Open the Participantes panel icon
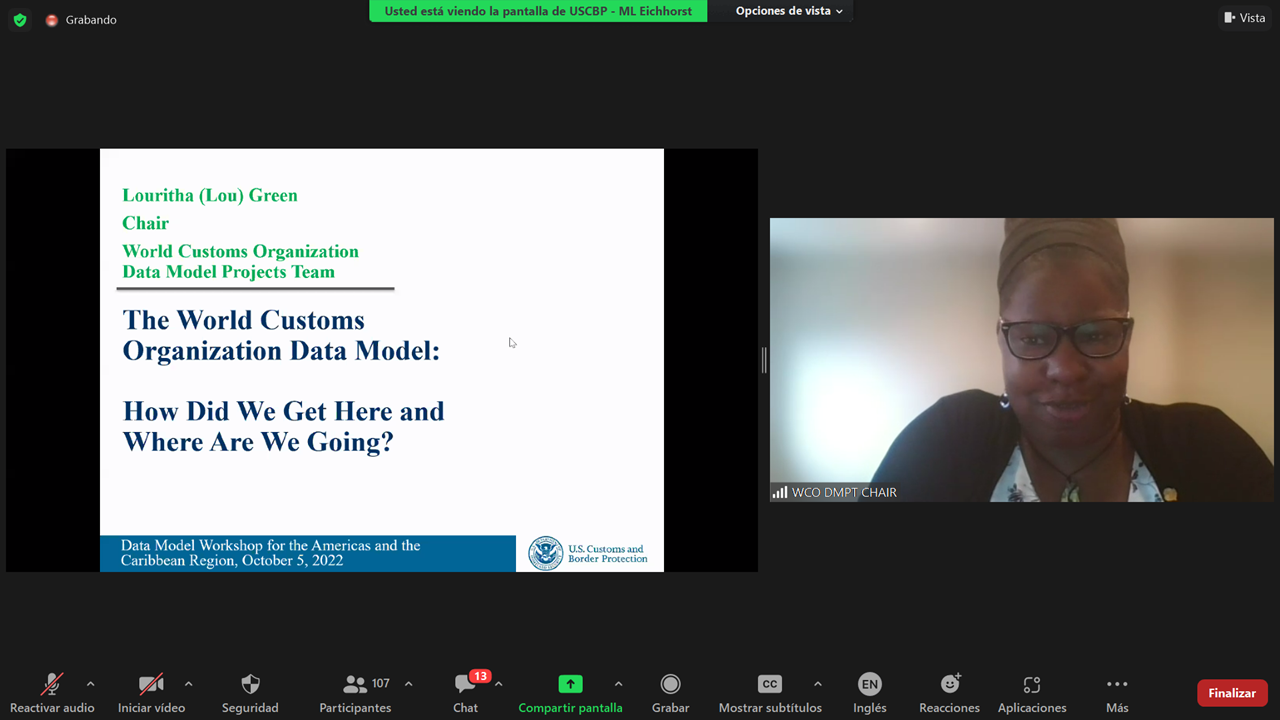 tap(355, 684)
